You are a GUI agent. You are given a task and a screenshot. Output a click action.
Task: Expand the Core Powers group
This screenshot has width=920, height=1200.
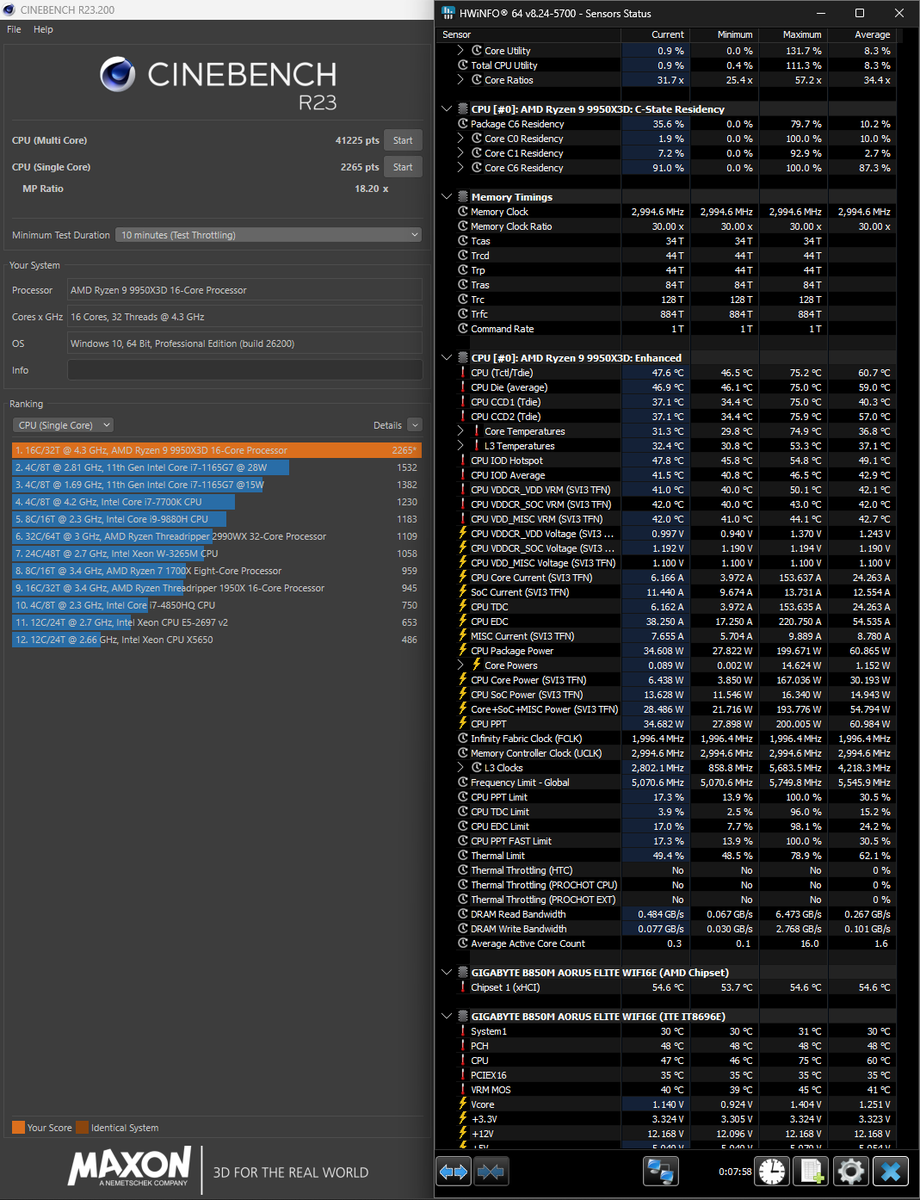pos(461,665)
